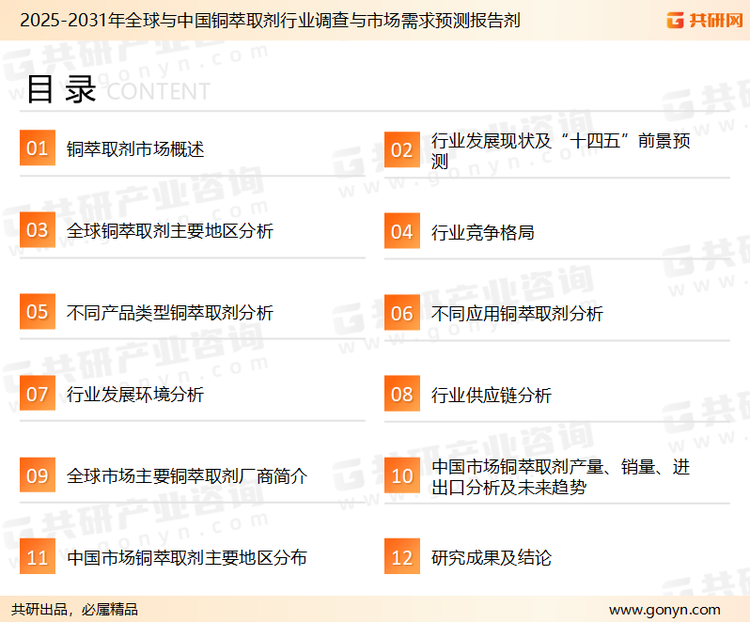Select the orange 10 number badge
The width and height of the screenshot is (750, 622).
pos(402,476)
